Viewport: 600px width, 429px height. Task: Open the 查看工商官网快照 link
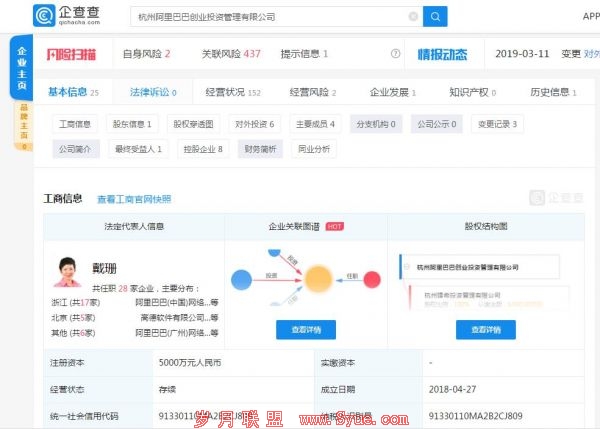(x=134, y=199)
